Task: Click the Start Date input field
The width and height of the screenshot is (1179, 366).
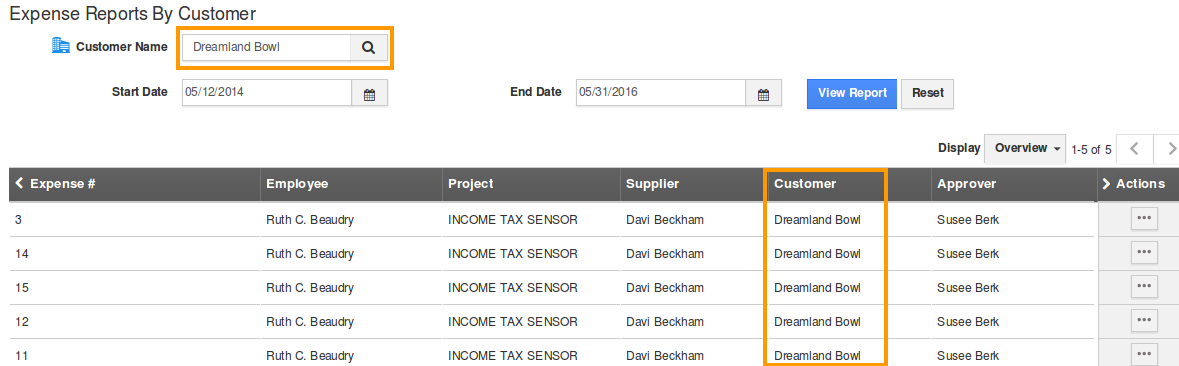Action: (267, 94)
